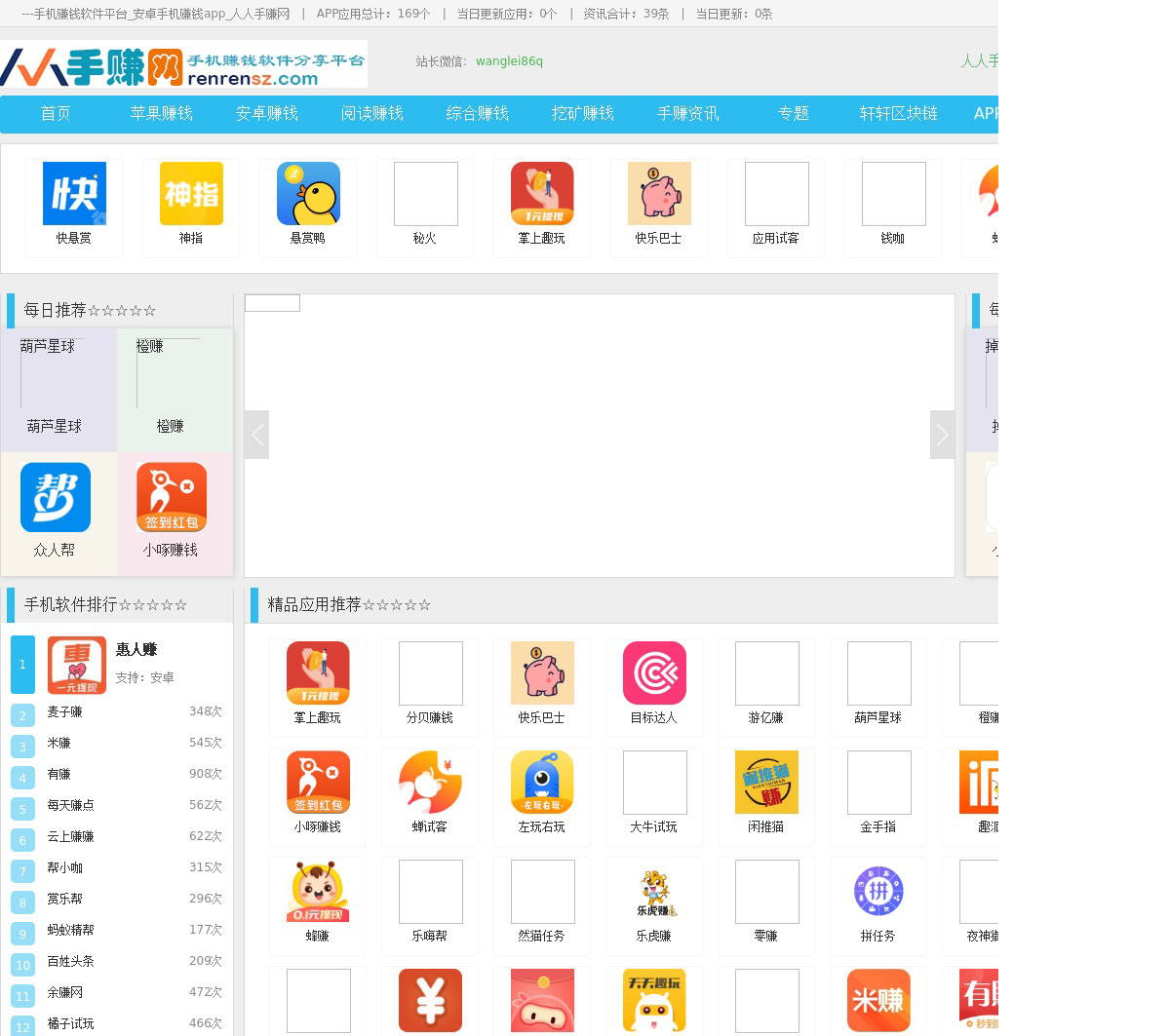Screen dimensions: 1170x1036
Task: Open the 快悬赏 app icon
Action: 74,194
